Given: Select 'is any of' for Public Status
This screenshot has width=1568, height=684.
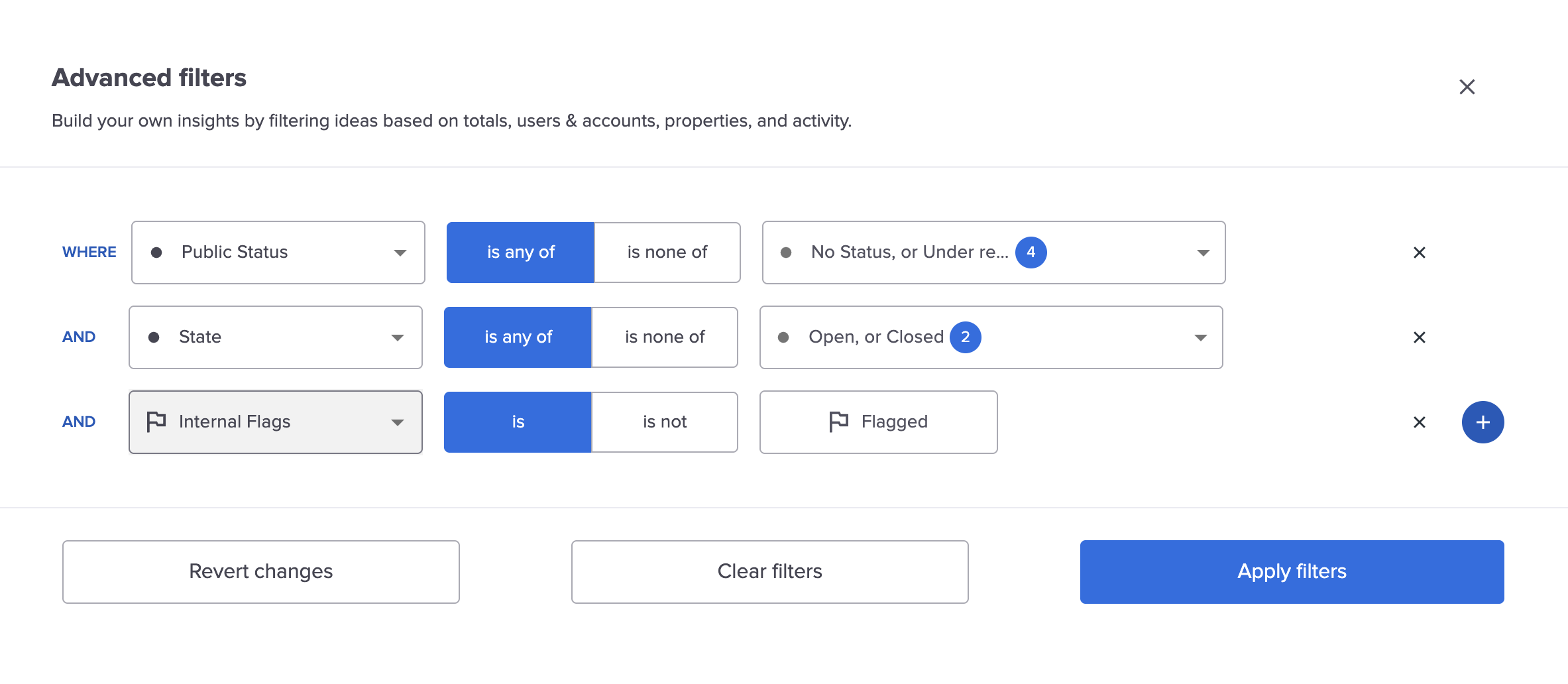Looking at the screenshot, I should (520, 253).
